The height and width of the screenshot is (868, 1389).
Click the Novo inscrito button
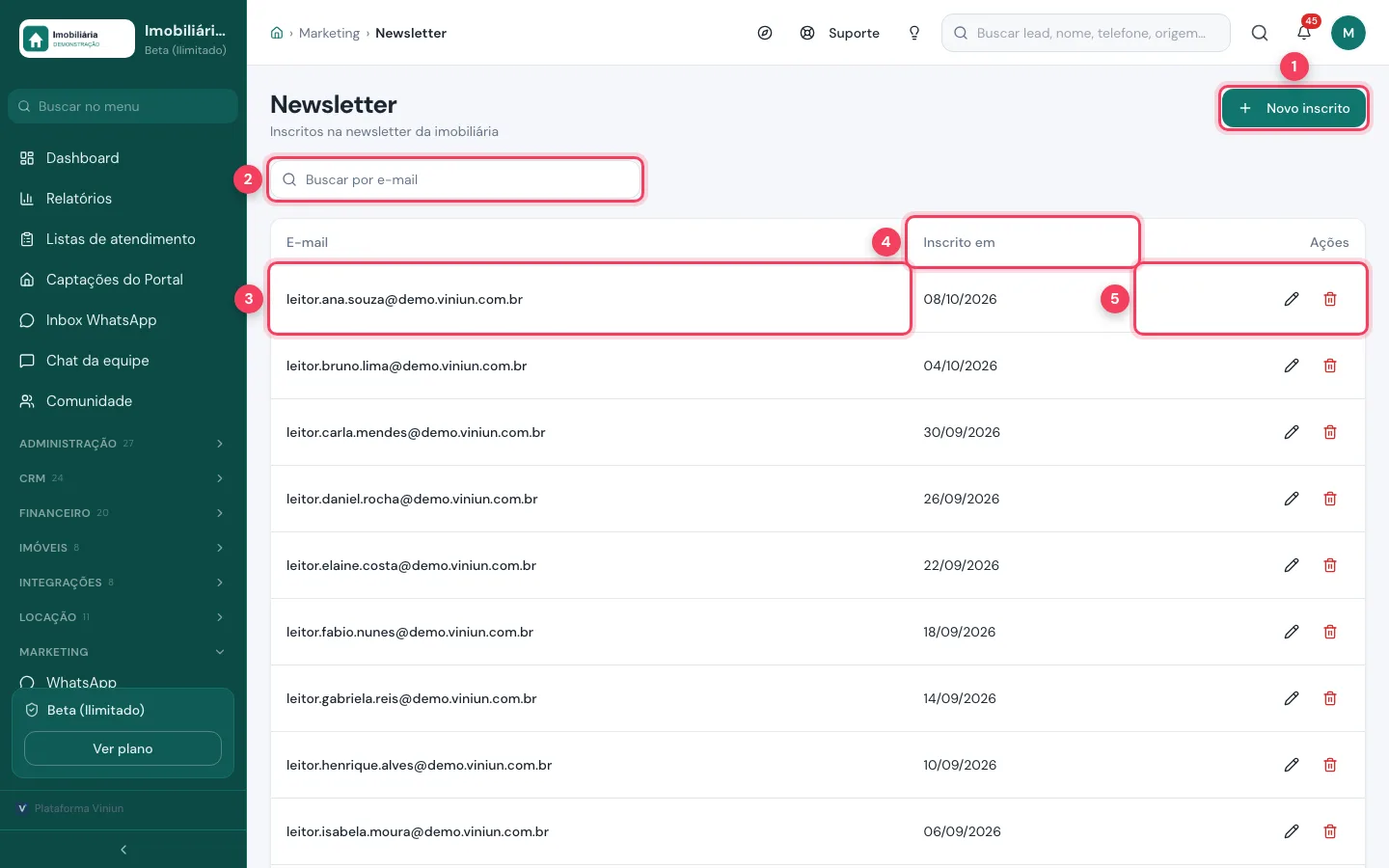click(1294, 108)
